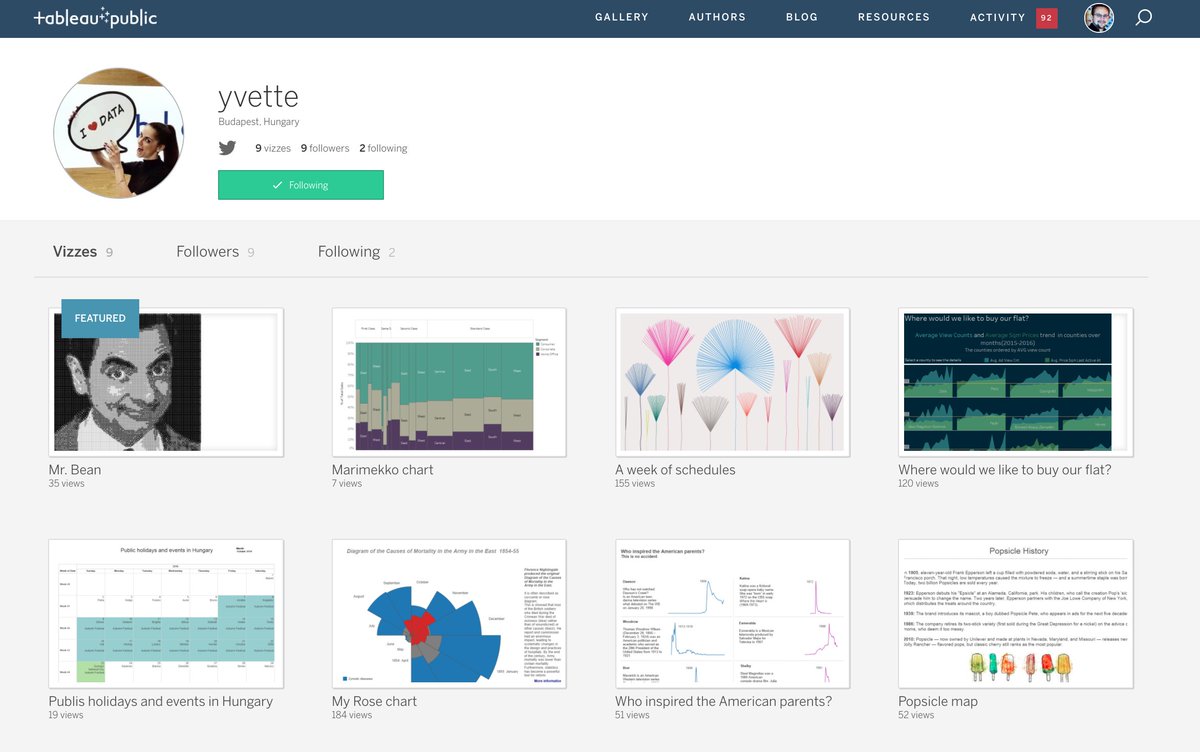Image resolution: width=1200 pixels, height=752 pixels.
Task: Open the flat-buying viz thumbnail
Action: [x=1016, y=382]
